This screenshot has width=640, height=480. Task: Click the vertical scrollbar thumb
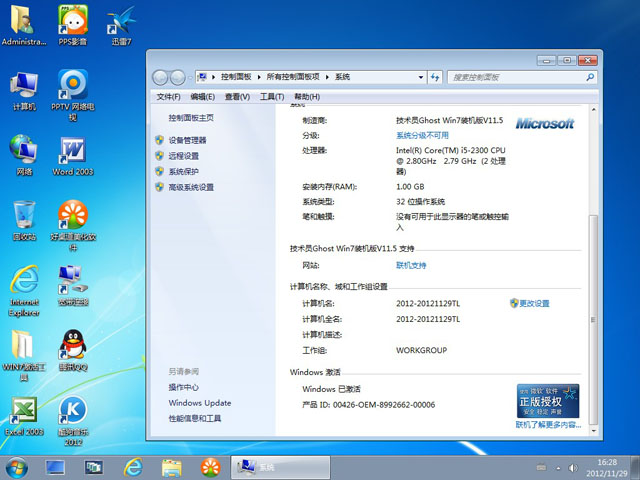[x=593, y=320]
